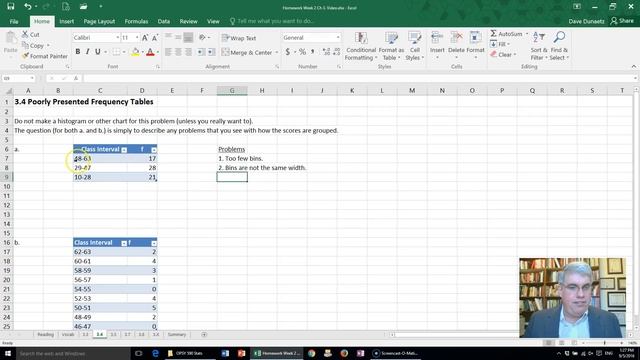
Task: Click the Undo arrow in the Quick Access Toolbar
Action: click(27, 7)
